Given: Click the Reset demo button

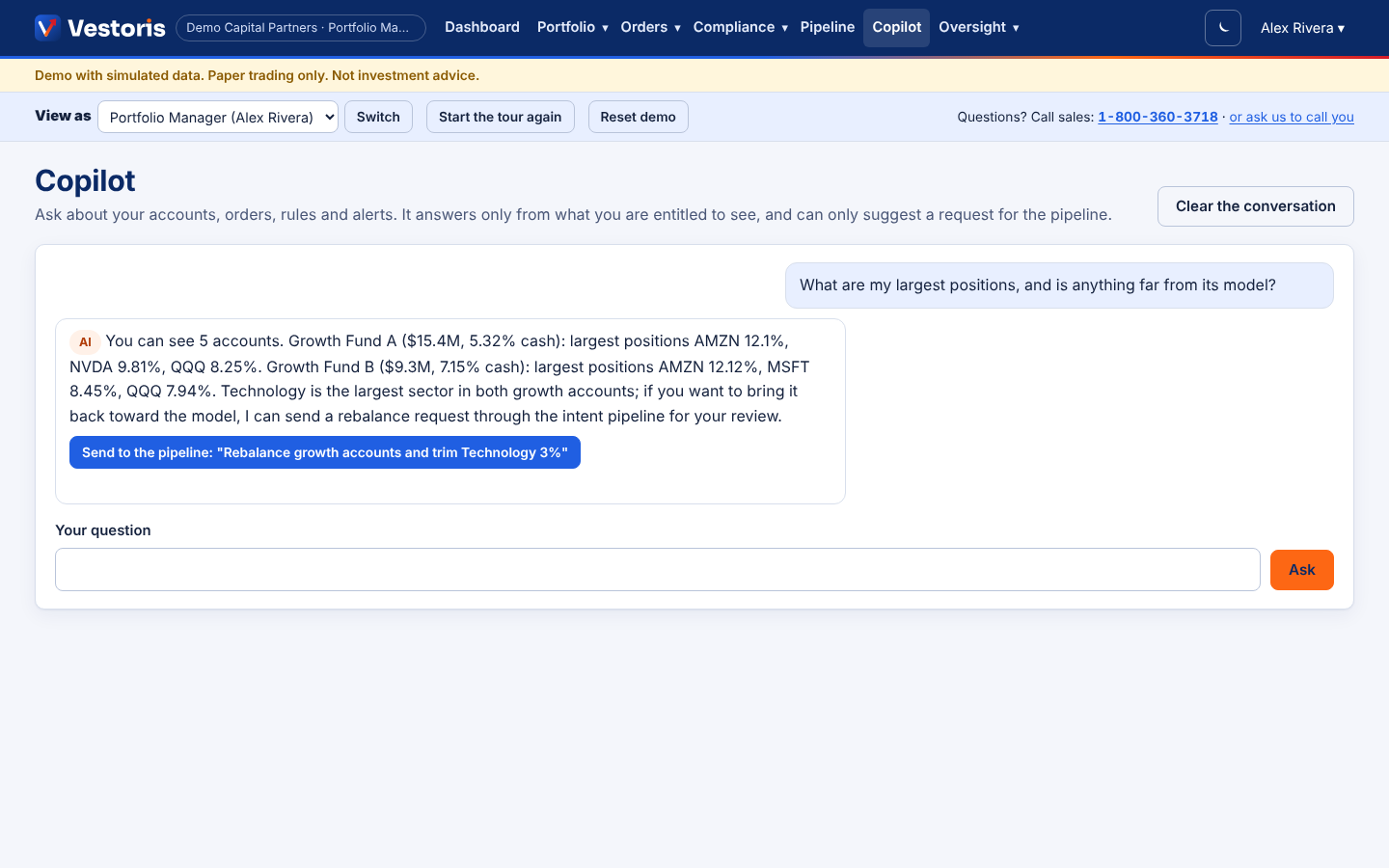Looking at the screenshot, I should 638,117.
